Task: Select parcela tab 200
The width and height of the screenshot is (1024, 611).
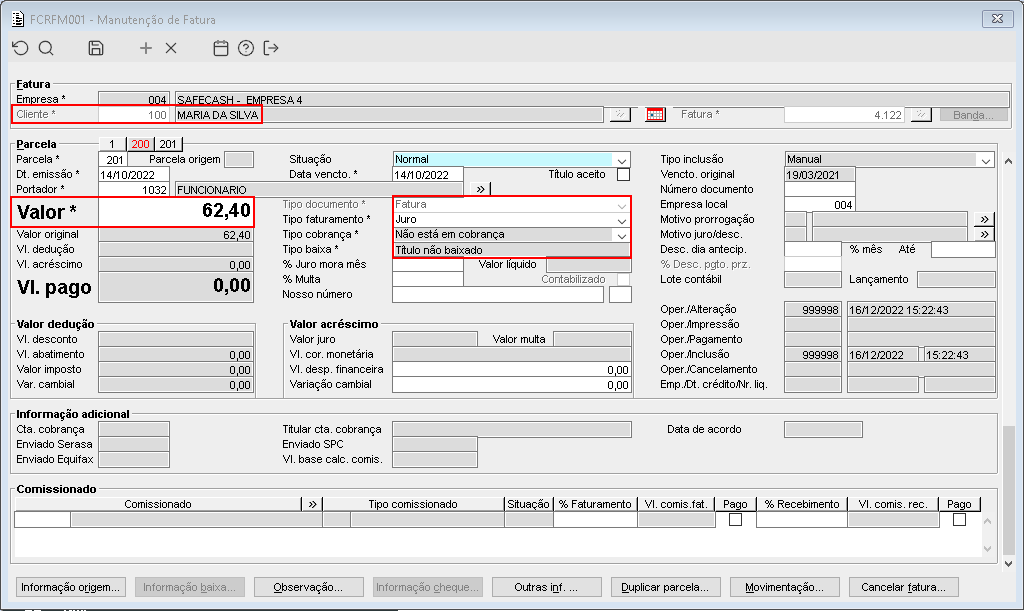Action: pyautogui.click(x=140, y=144)
